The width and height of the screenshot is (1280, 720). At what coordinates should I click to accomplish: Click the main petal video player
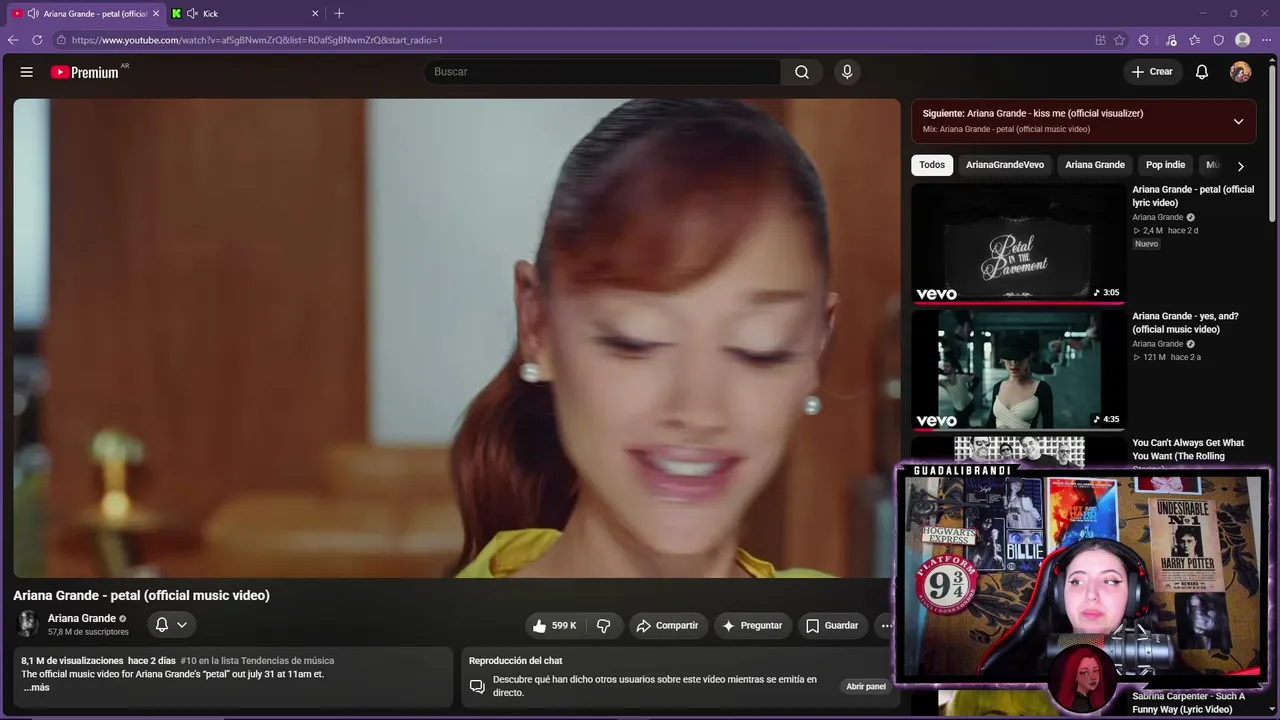tap(457, 338)
